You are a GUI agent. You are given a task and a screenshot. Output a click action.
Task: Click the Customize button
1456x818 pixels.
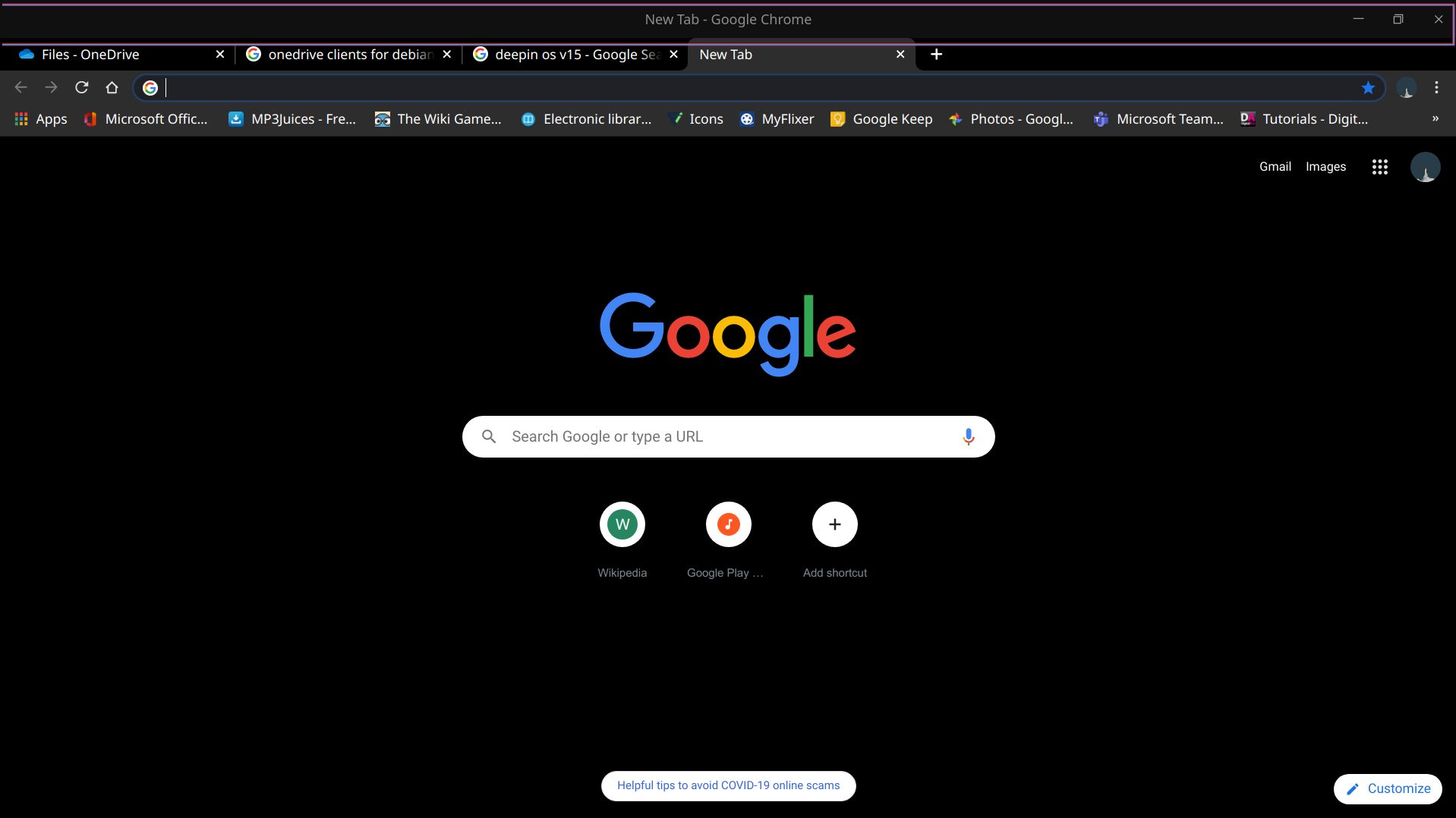pos(1388,788)
